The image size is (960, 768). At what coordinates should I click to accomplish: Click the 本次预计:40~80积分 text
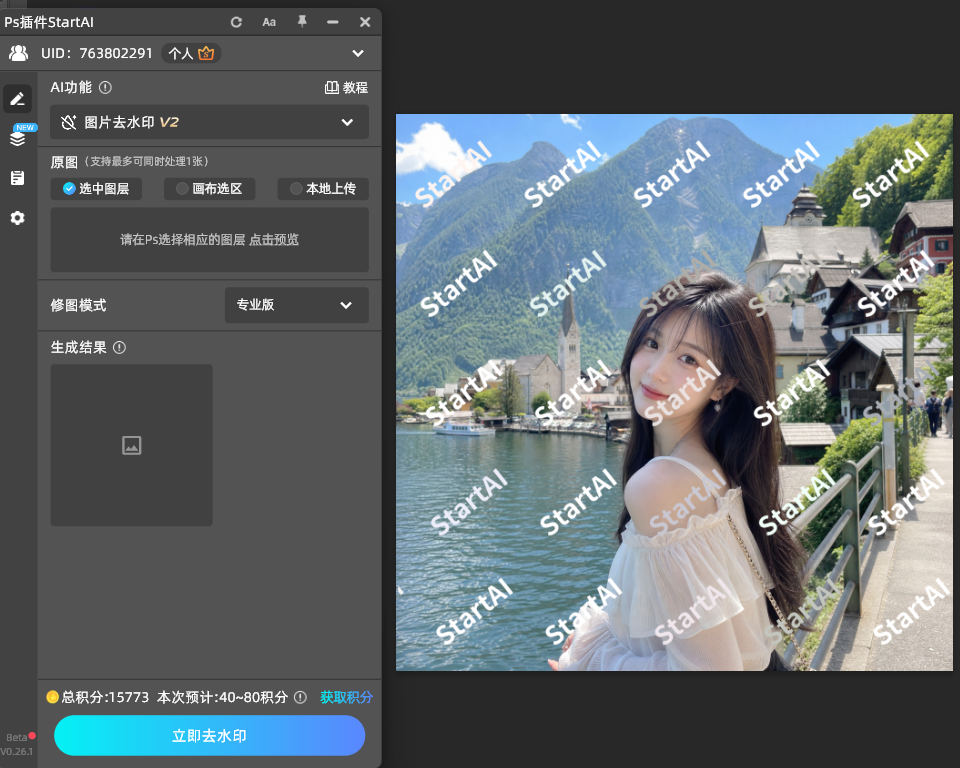[222, 697]
